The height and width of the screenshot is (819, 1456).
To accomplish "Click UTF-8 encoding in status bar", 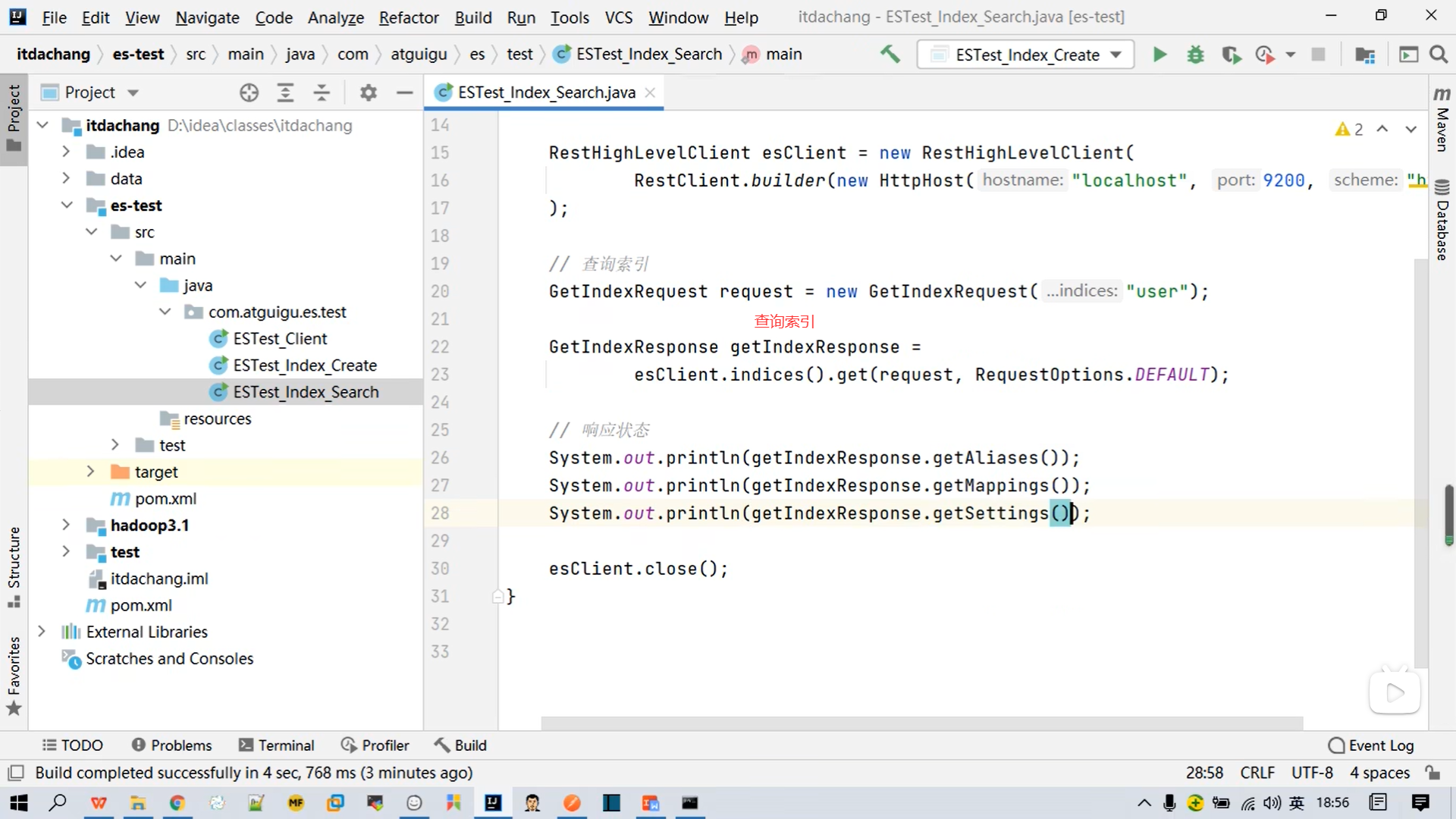I will pyautogui.click(x=1311, y=773).
